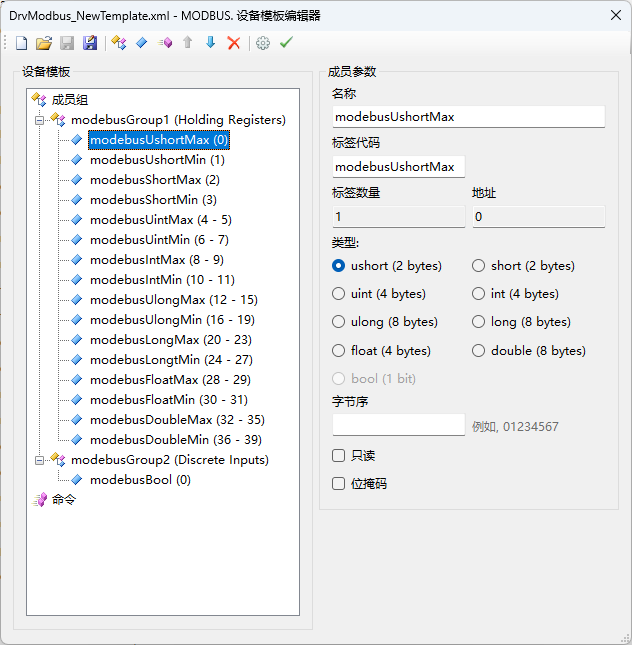
Task: Select modebusDoubleMax (32 - 35) element
Action: (x=177, y=420)
